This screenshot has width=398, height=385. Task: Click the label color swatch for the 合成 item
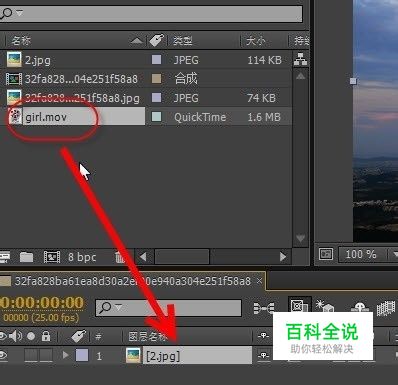156,79
